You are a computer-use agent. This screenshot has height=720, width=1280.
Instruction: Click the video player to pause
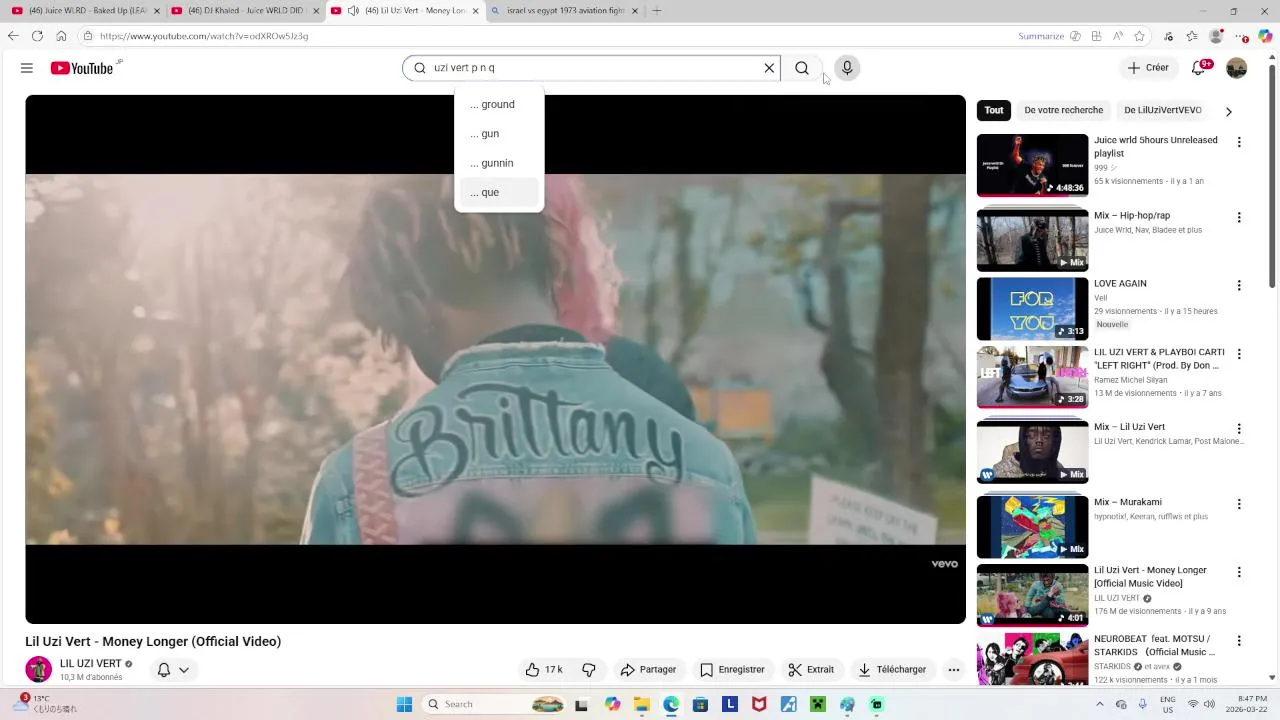(495, 360)
